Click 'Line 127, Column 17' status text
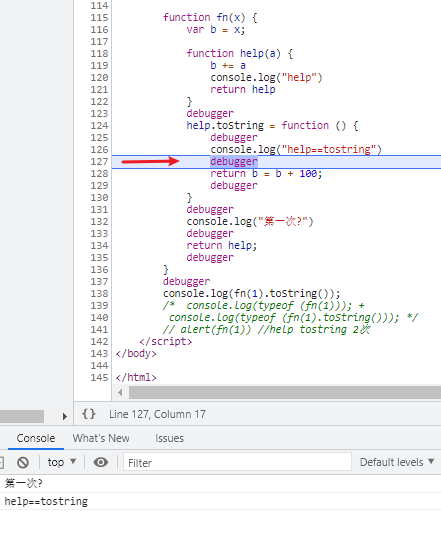 pyautogui.click(x=157, y=414)
